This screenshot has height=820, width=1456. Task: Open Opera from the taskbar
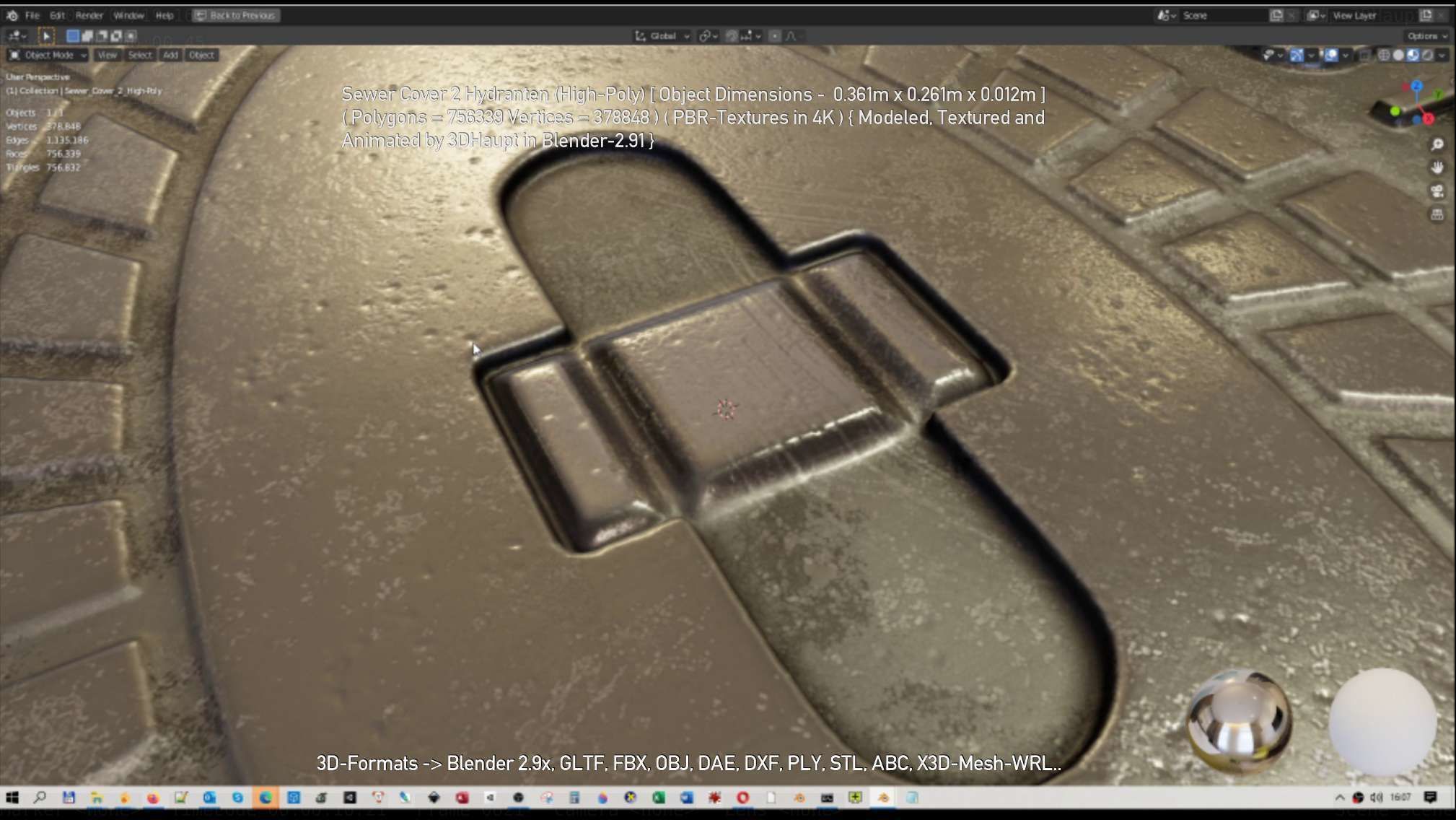[x=742, y=798]
